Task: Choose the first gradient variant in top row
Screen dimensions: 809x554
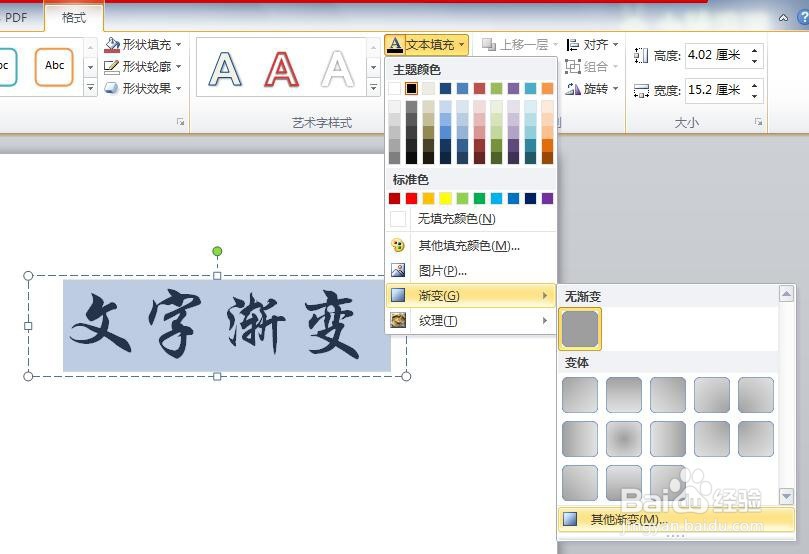Action: point(580,395)
